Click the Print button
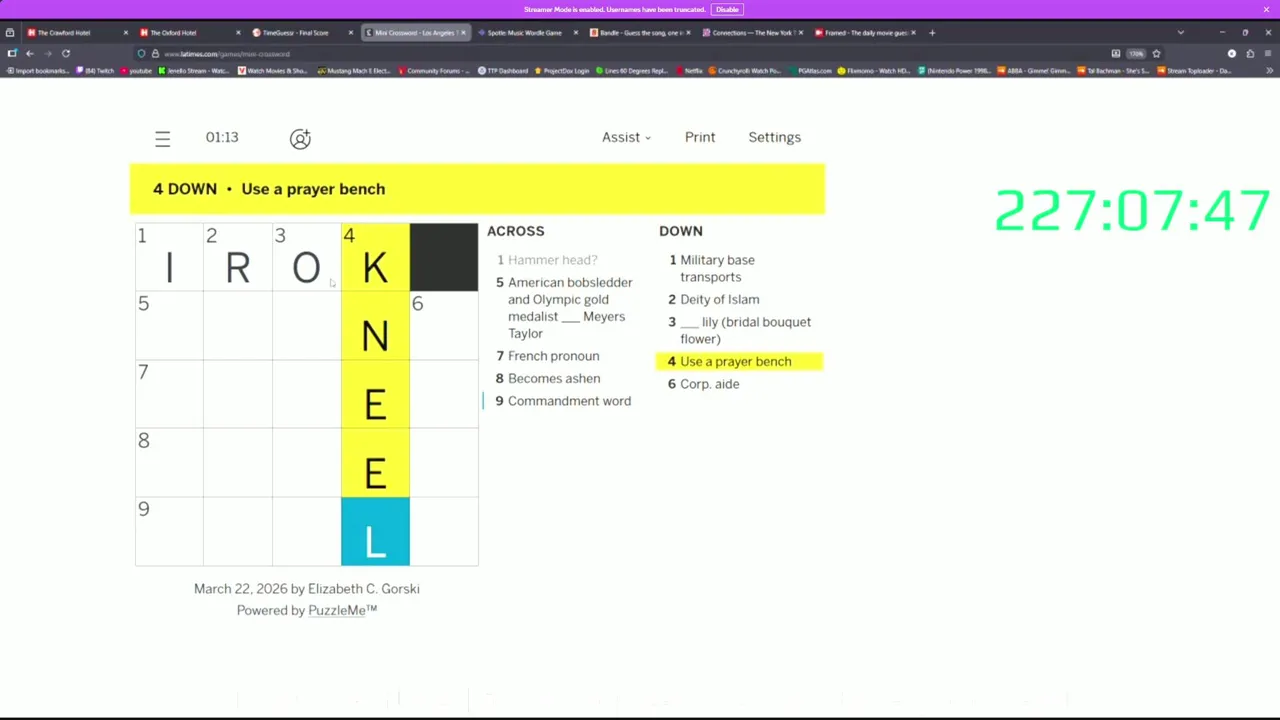 [700, 137]
